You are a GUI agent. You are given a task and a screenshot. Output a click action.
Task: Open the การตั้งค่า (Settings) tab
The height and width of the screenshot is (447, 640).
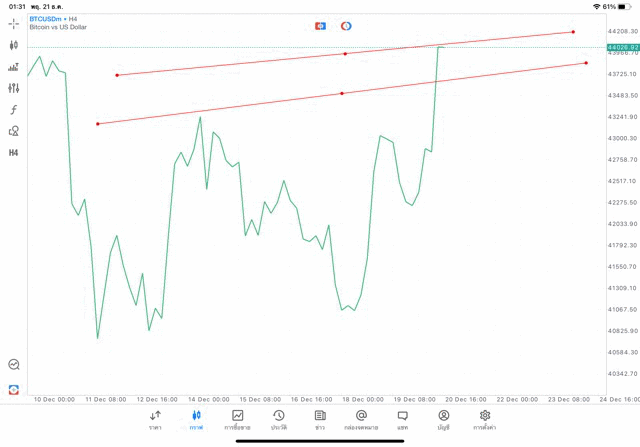(x=484, y=420)
